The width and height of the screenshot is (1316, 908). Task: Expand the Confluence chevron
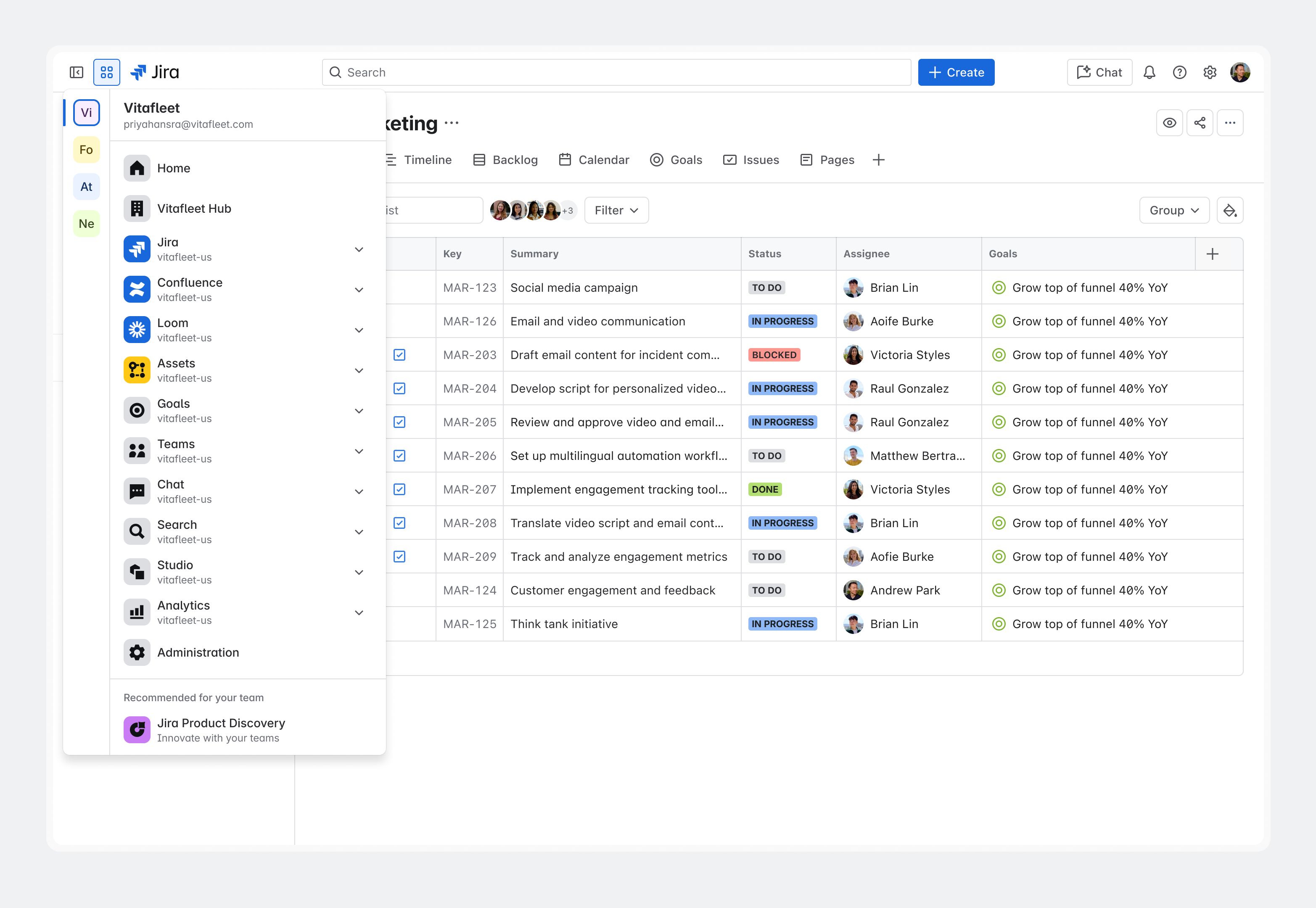(x=359, y=290)
